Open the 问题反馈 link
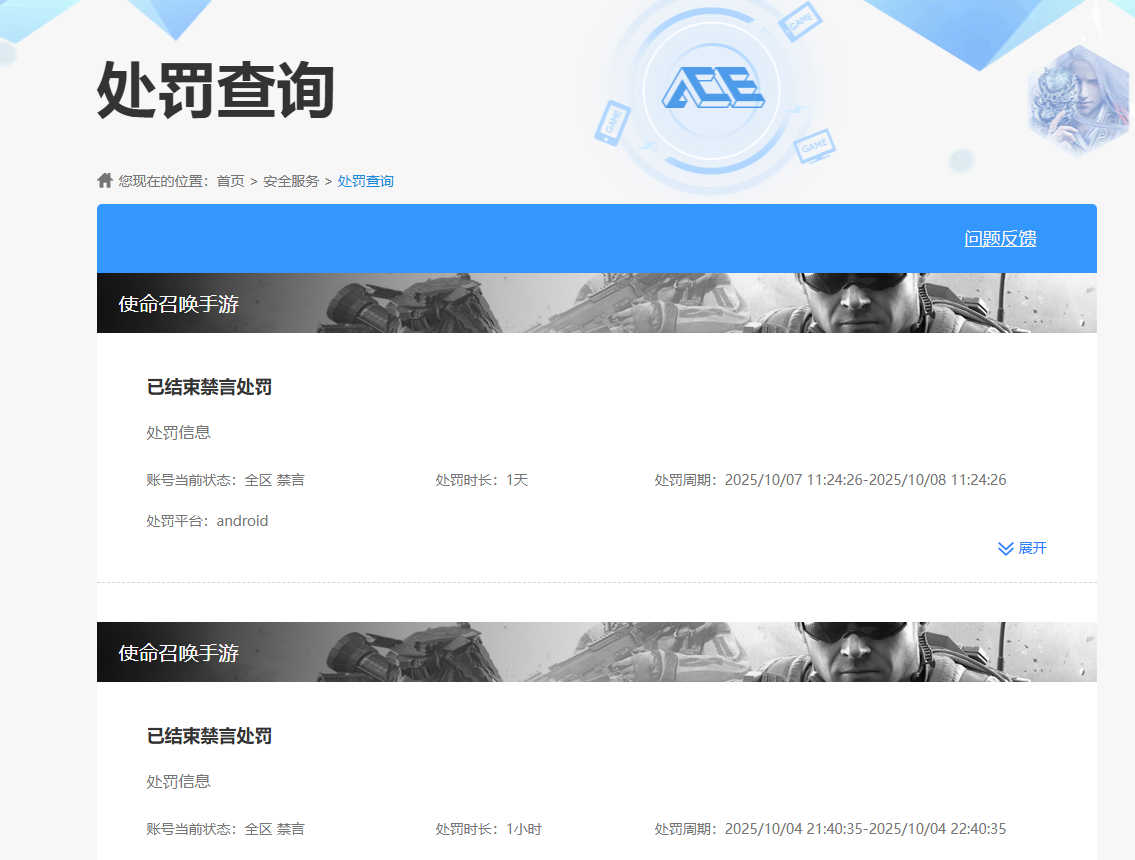1135x860 pixels. coord(1000,238)
